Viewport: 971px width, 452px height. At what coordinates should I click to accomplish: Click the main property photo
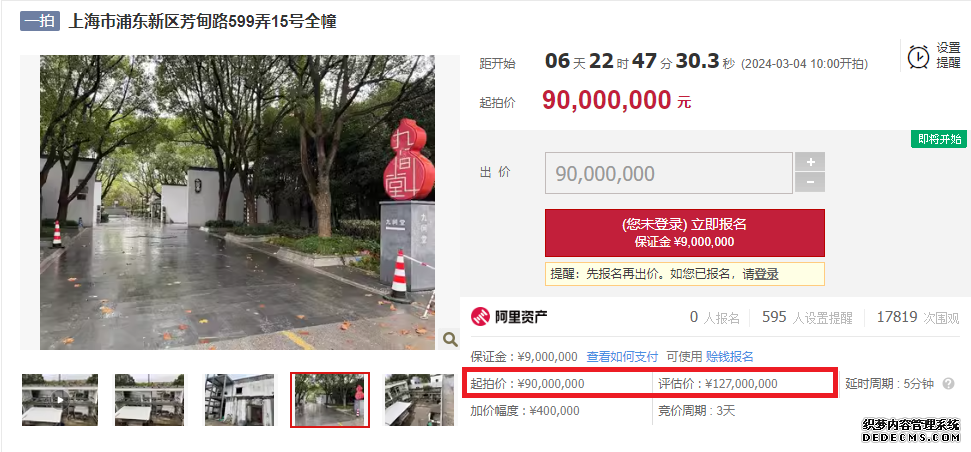[237, 202]
